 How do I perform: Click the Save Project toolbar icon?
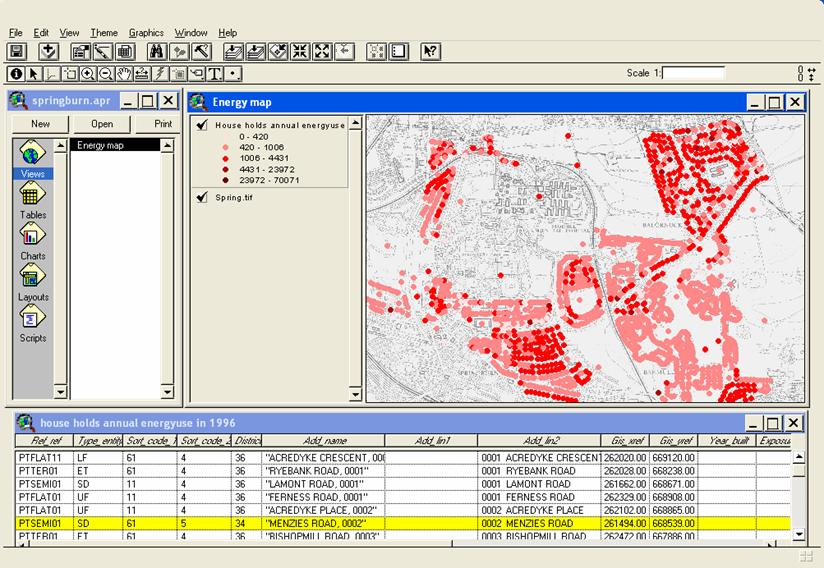pyautogui.click(x=17, y=52)
